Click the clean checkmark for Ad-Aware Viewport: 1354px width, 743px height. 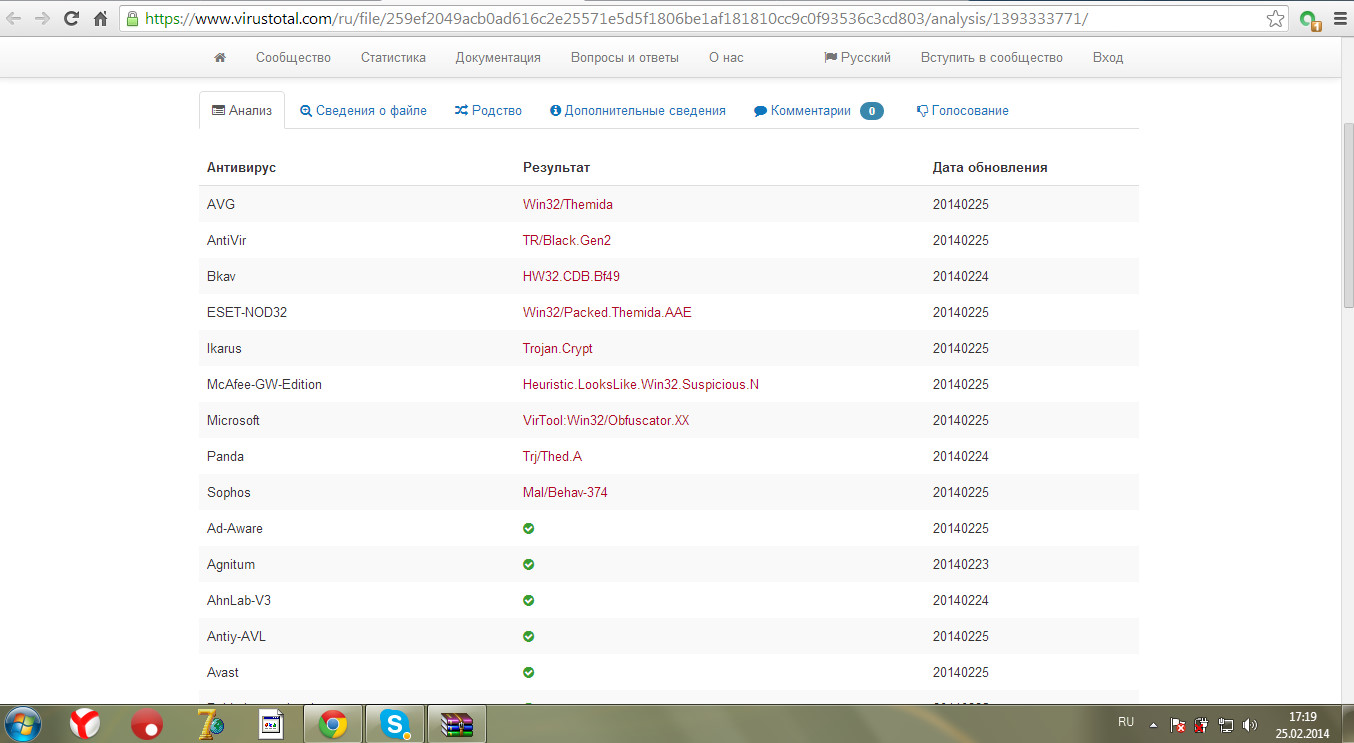(x=529, y=528)
